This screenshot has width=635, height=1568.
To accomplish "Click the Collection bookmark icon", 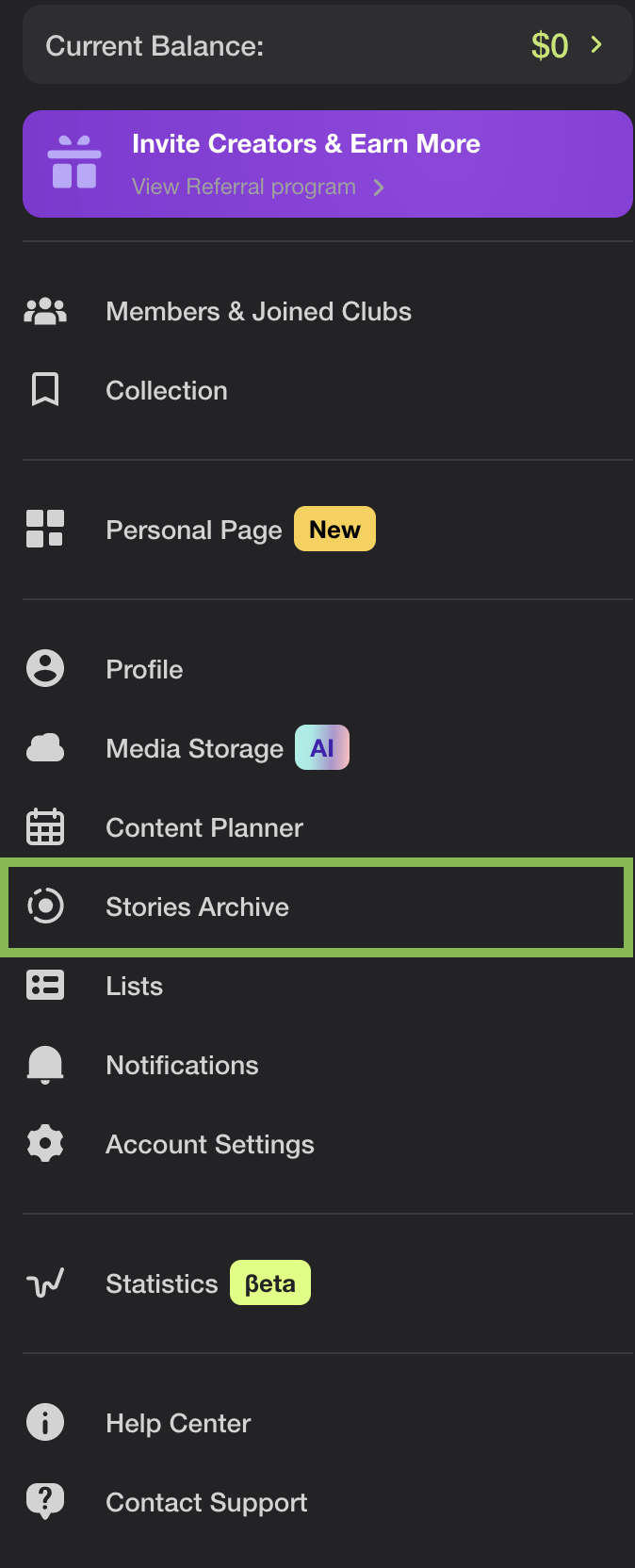I will click(44, 390).
